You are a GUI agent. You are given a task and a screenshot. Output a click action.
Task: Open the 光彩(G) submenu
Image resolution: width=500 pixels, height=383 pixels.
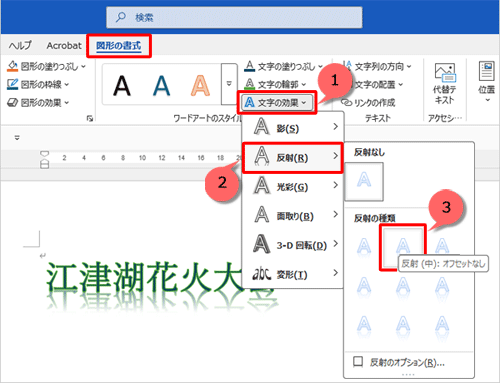(293, 186)
